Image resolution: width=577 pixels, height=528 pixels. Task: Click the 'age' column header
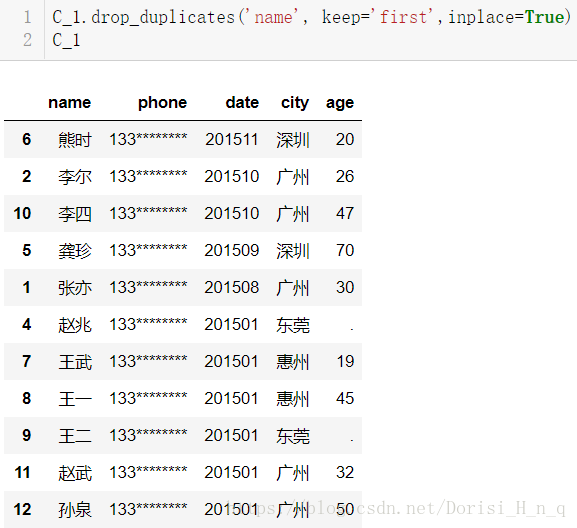[x=340, y=103]
